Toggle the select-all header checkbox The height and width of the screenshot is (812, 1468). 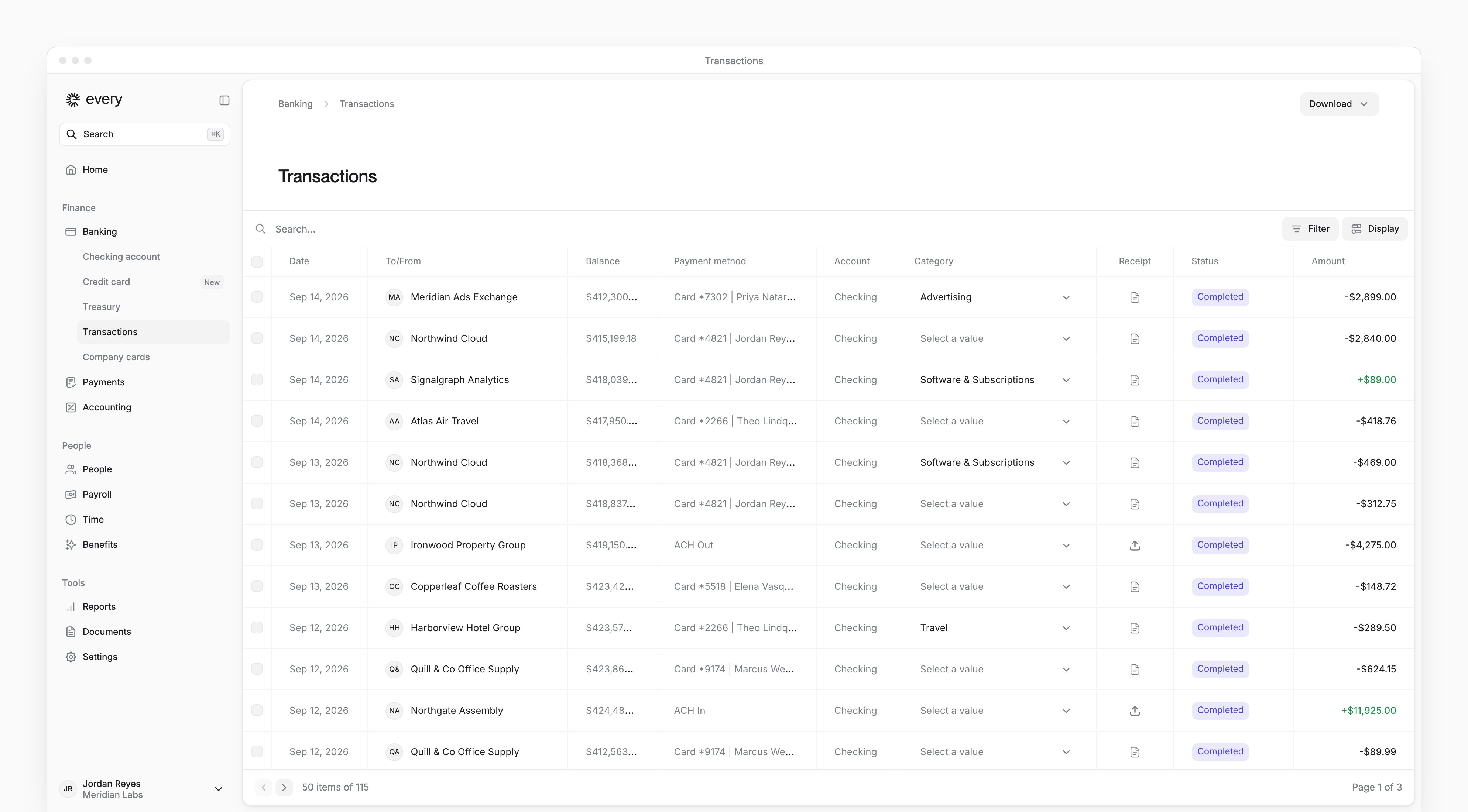pos(257,262)
